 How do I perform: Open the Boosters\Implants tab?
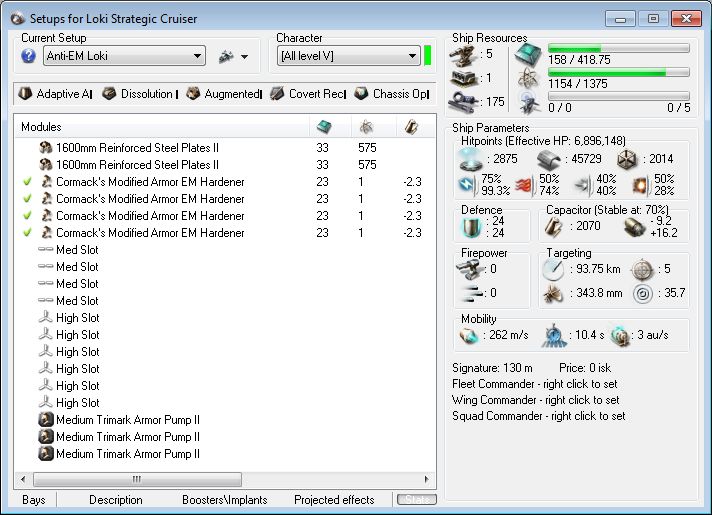[x=225, y=500]
